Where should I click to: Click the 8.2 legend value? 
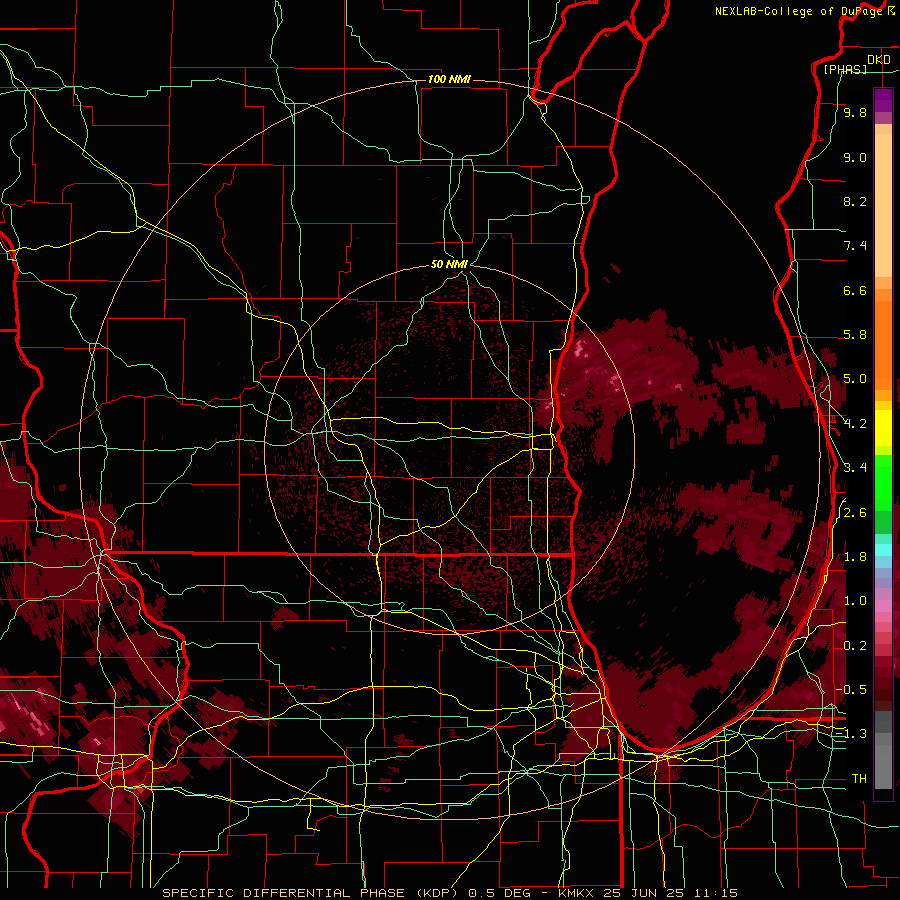click(855, 201)
